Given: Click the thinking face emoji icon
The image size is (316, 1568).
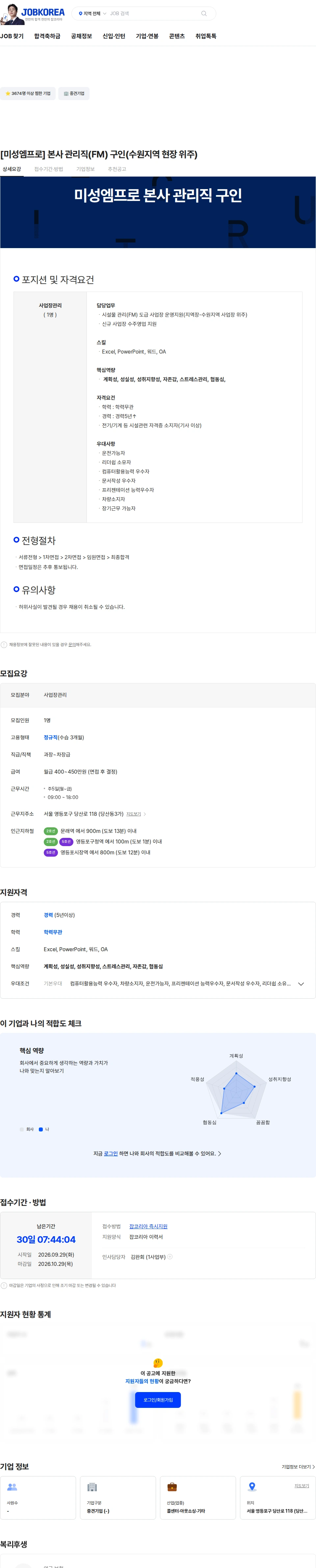Looking at the screenshot, I should (158, 1362).
